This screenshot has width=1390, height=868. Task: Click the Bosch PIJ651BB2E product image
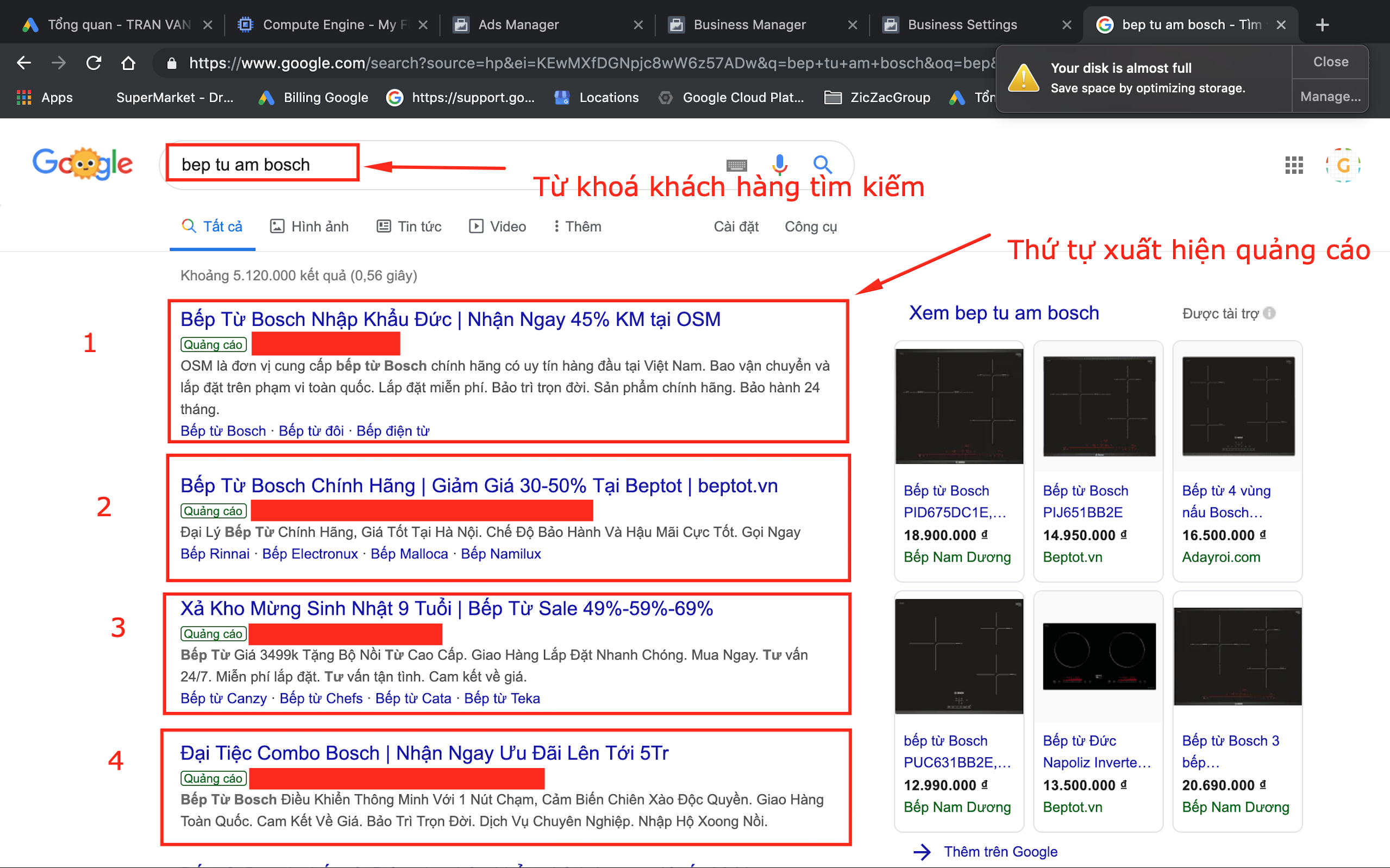[1098, 406]
